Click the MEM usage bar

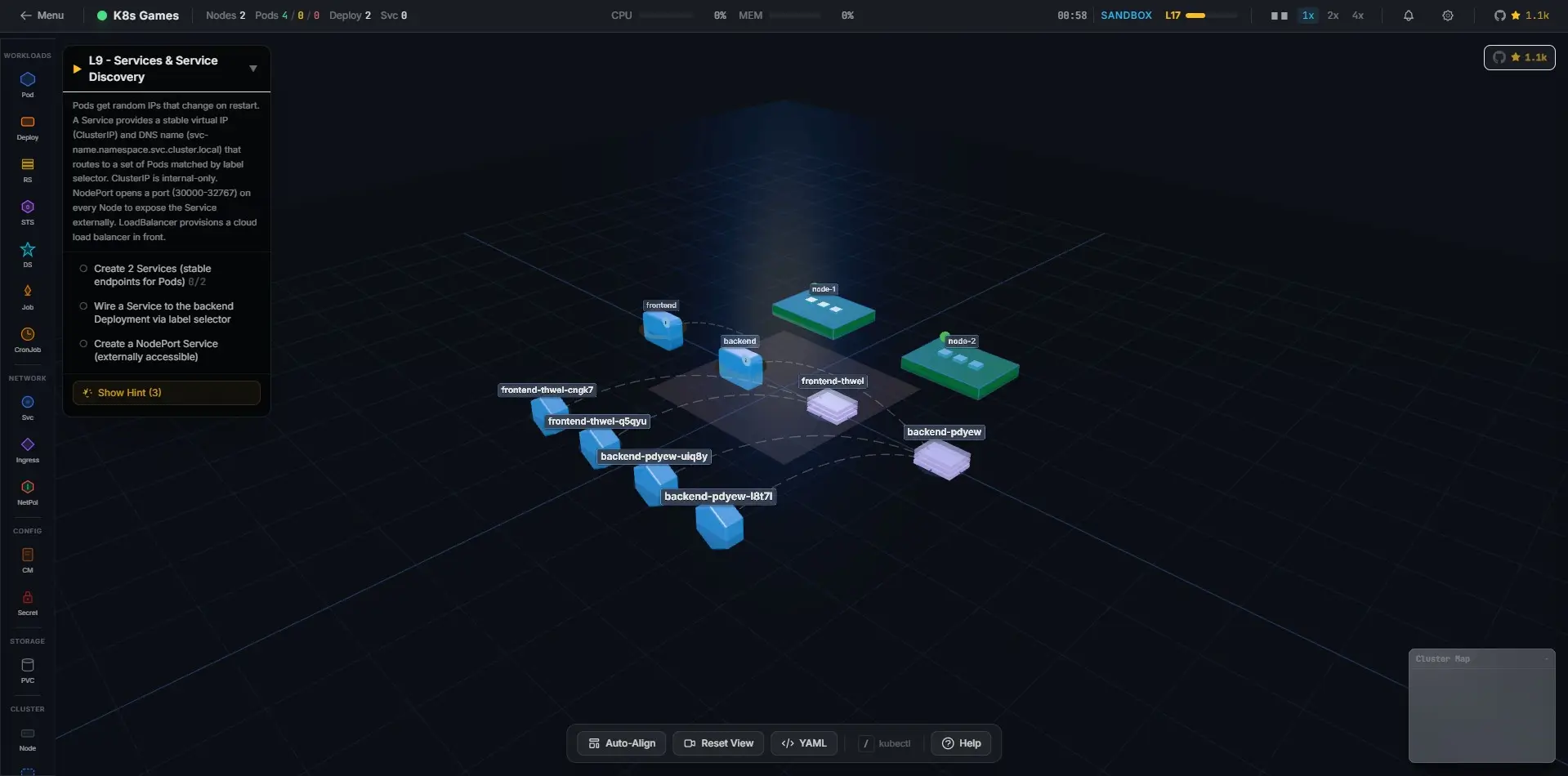pyautogui.click(x=795, y=16)
